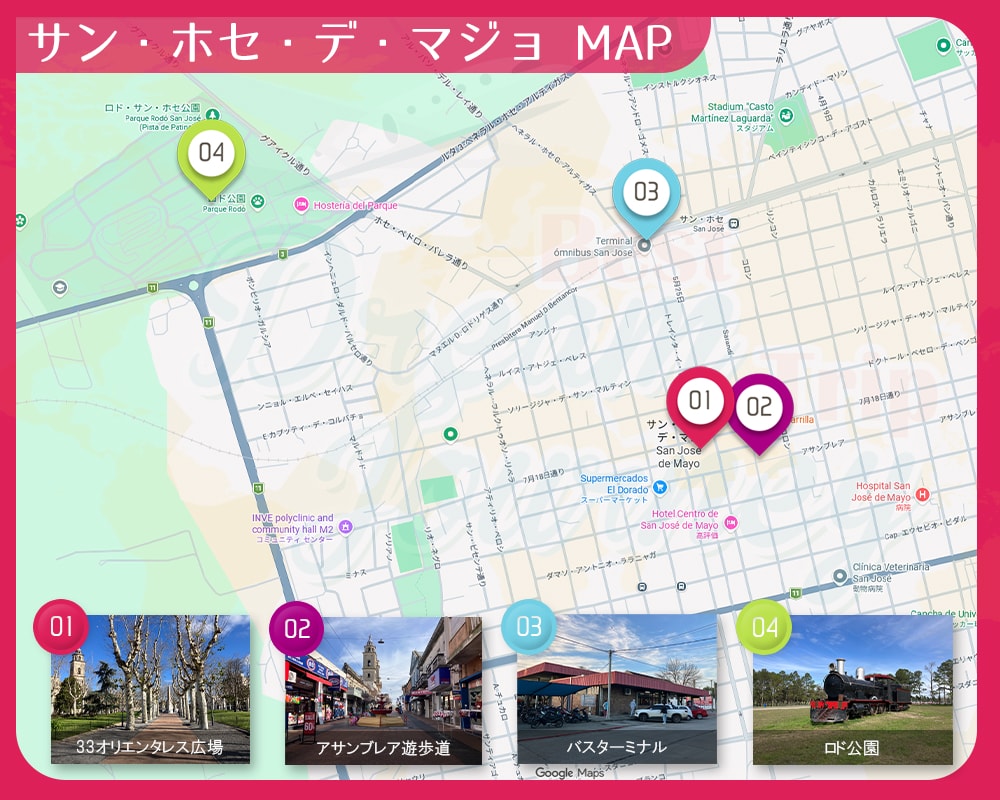Click the Hotel Centro de San José icon

[731, 523]
